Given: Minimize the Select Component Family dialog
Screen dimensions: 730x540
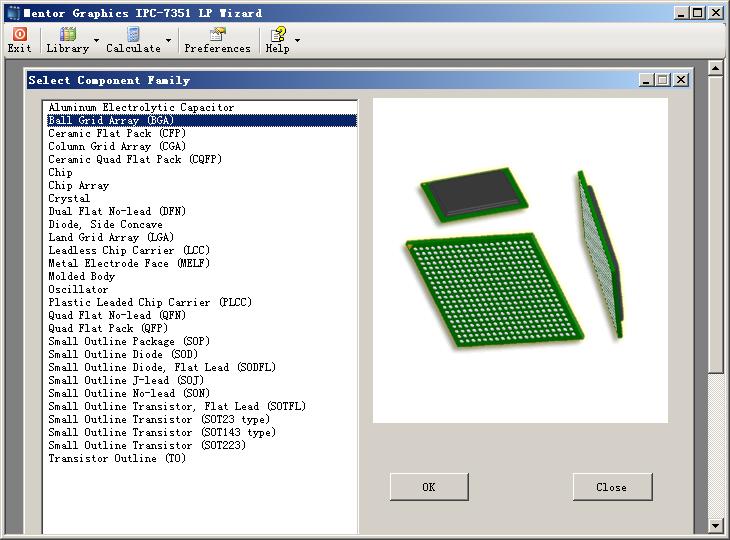Looking at the screenshot, I should [x=646, y=80].
